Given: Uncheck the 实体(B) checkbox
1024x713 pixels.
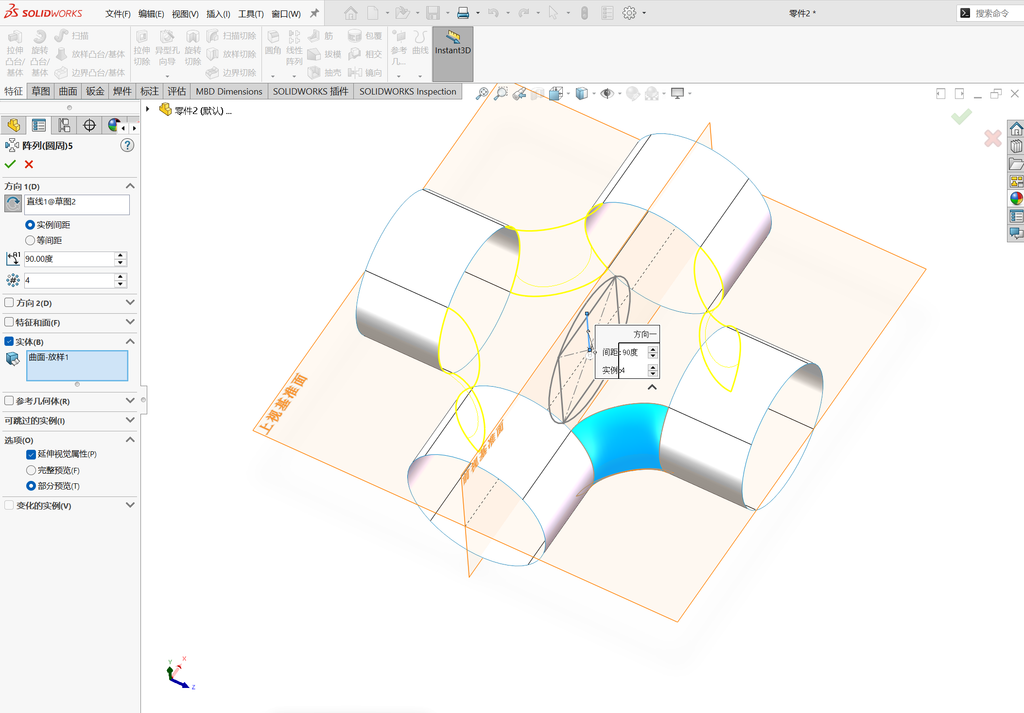Looking at the screenshot, I should tap(9, 341).
